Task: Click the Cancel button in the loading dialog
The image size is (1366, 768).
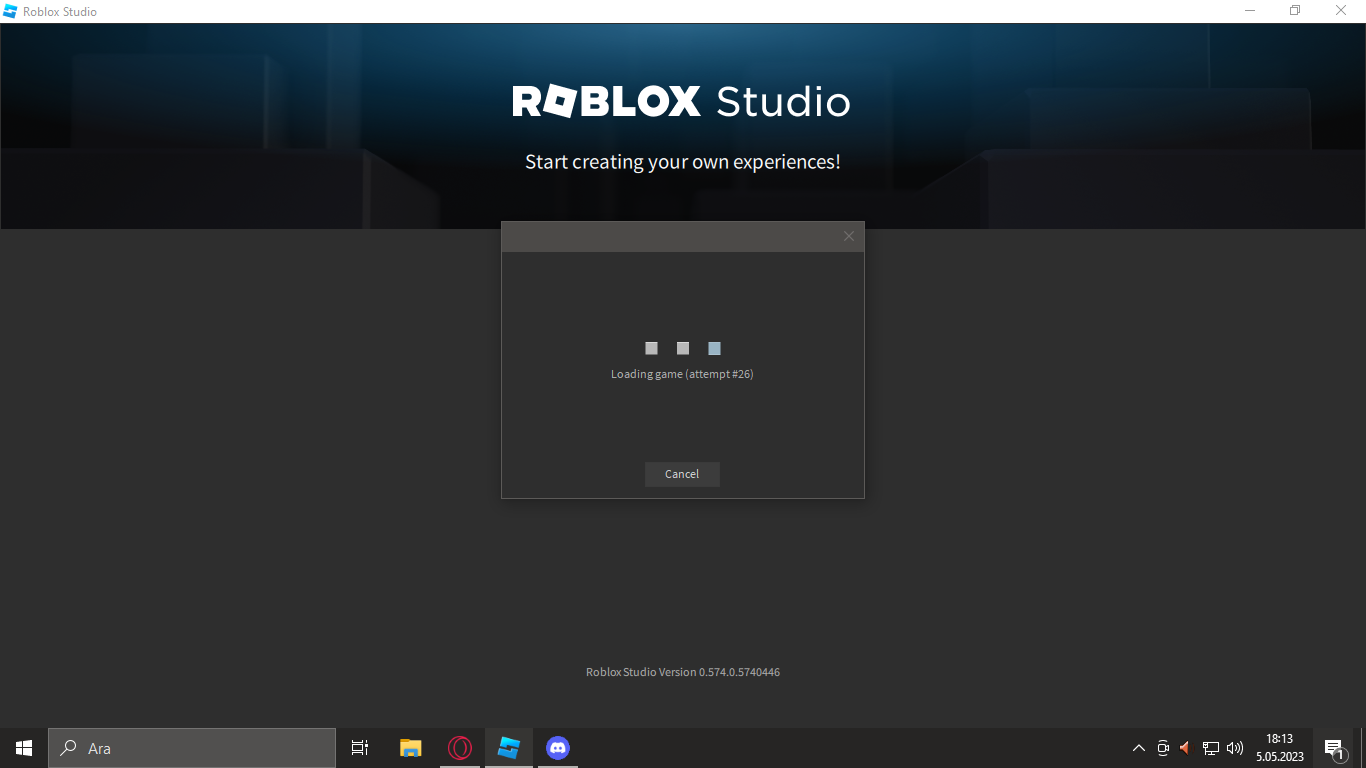Action: [x=682, y=474]
